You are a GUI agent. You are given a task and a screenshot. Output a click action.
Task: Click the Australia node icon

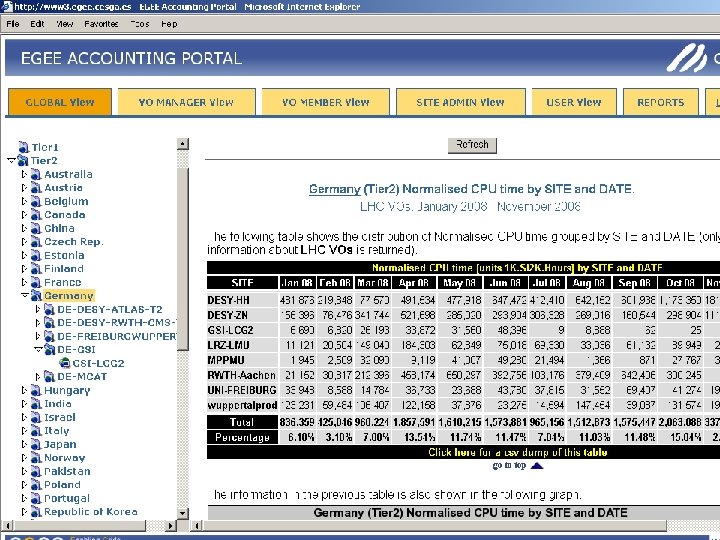(36, 174)
